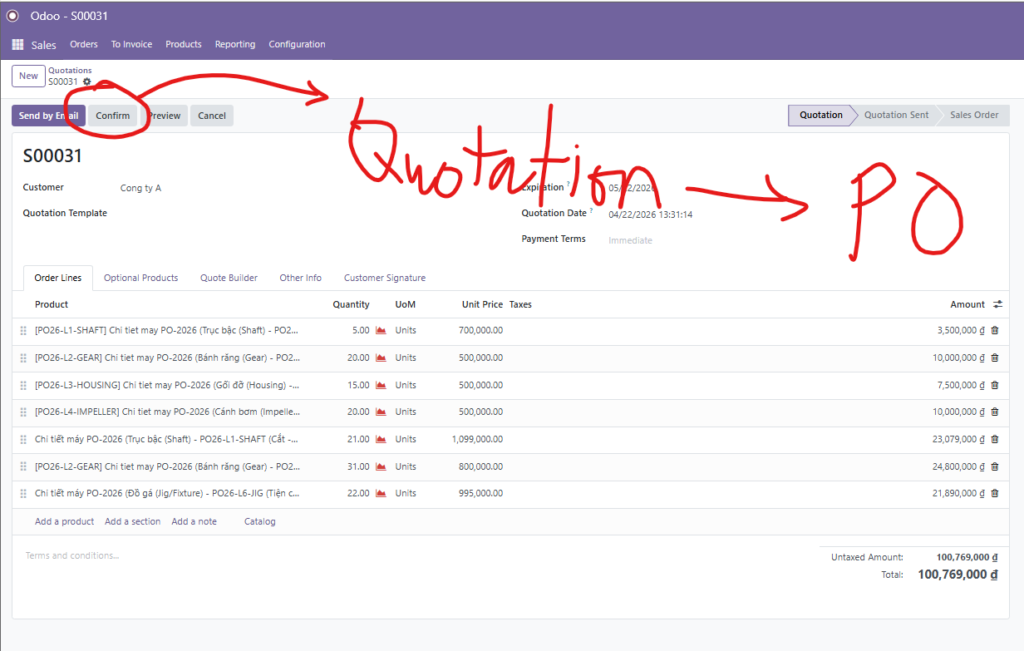
Task: Click the gear icon next to S00031
Action: point(87,82)
